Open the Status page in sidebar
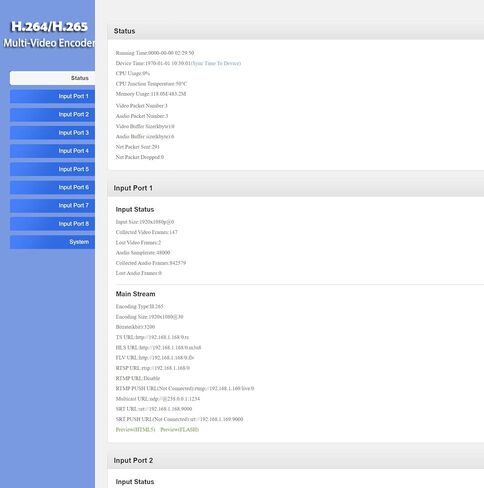The image size is (484, 488). click(52, 78)
